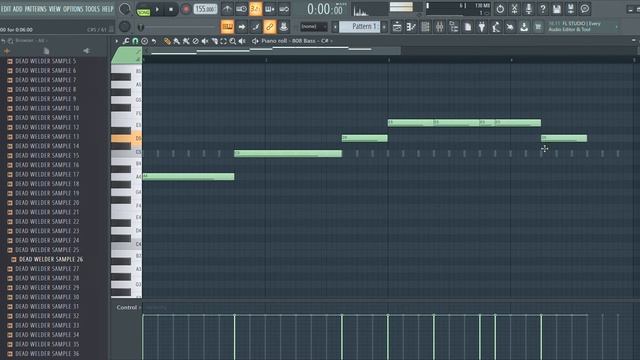640x360 pixels.
Task: Toggle the typing keyboard to piano icon
Action: point(269,9)
